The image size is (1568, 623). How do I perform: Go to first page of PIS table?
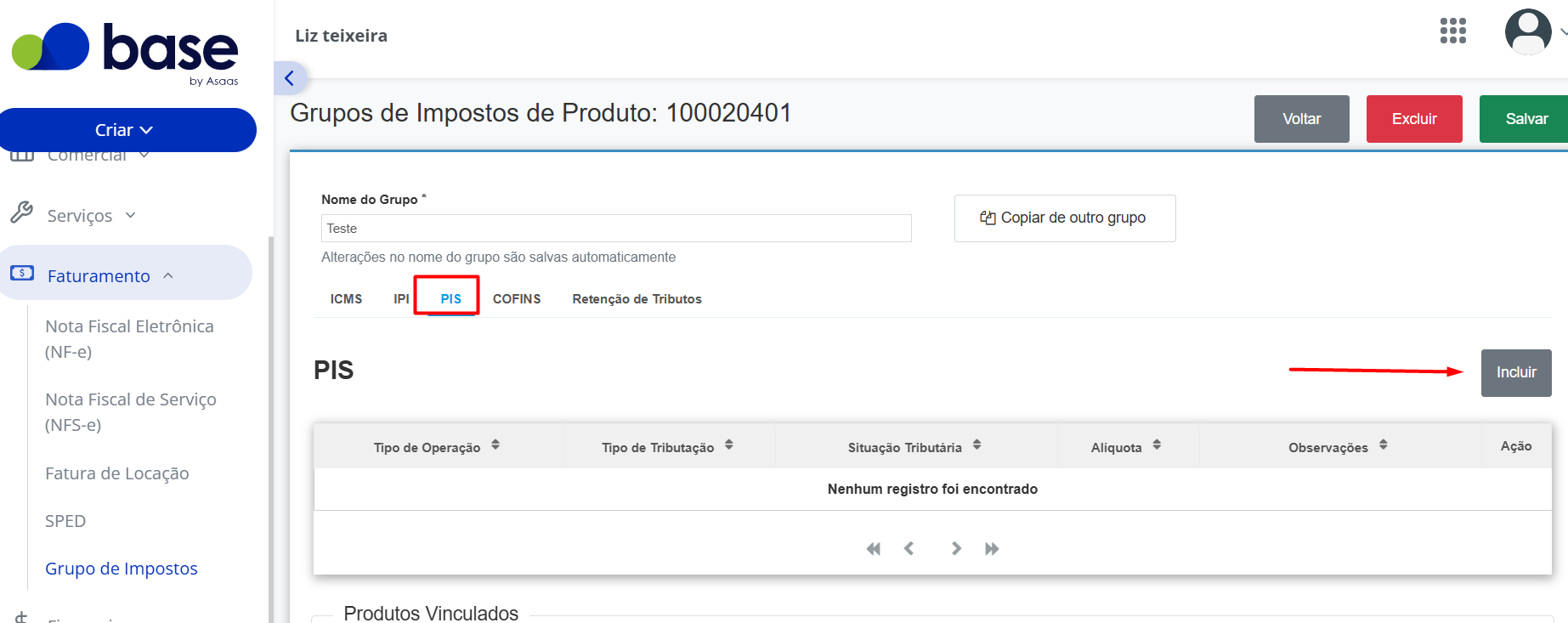pos(873,549)
